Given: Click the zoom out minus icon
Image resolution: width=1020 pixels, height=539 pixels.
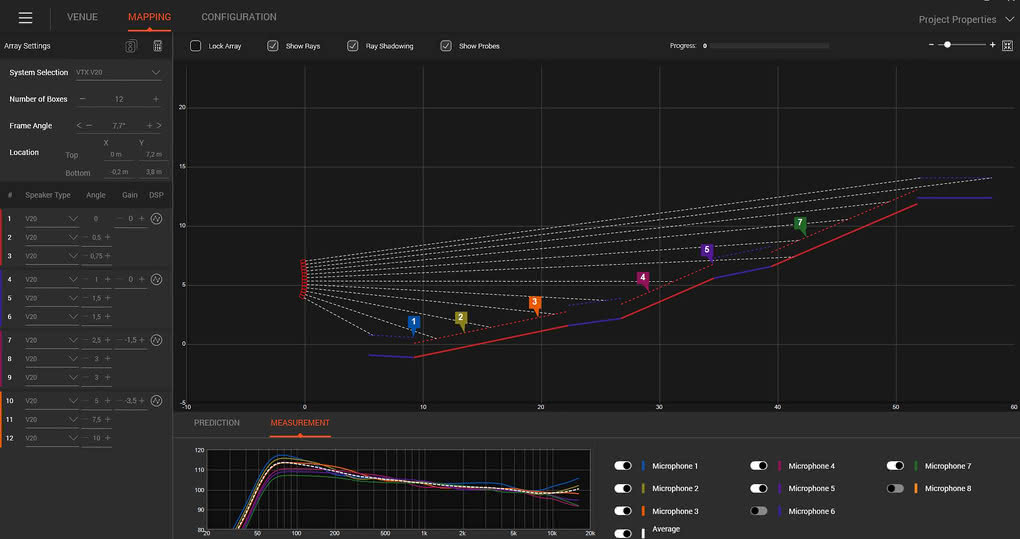Looking at the screenshot, I should tap(932, 45).
